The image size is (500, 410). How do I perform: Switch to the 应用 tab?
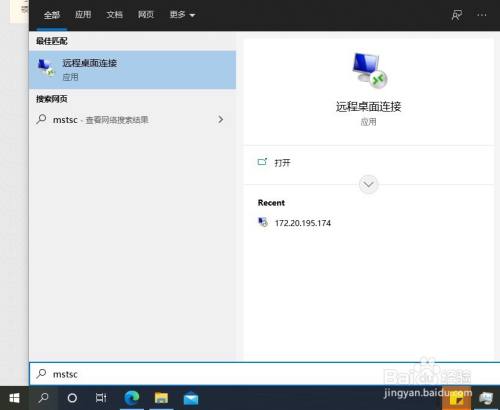(83, 15)
